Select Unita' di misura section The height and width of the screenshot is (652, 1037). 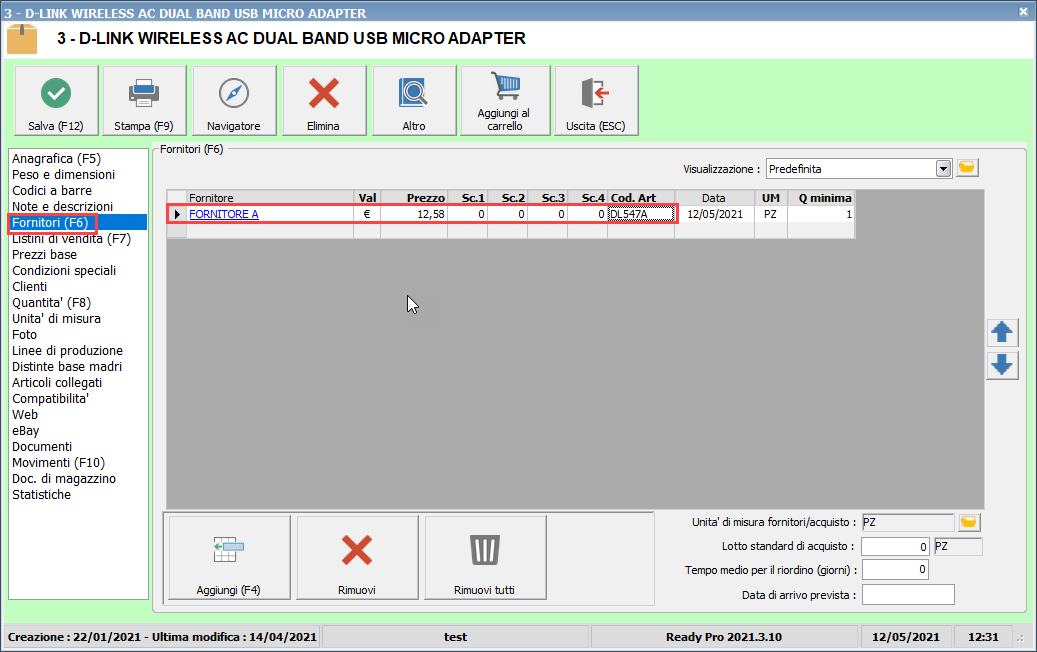(x=56, y=319)
